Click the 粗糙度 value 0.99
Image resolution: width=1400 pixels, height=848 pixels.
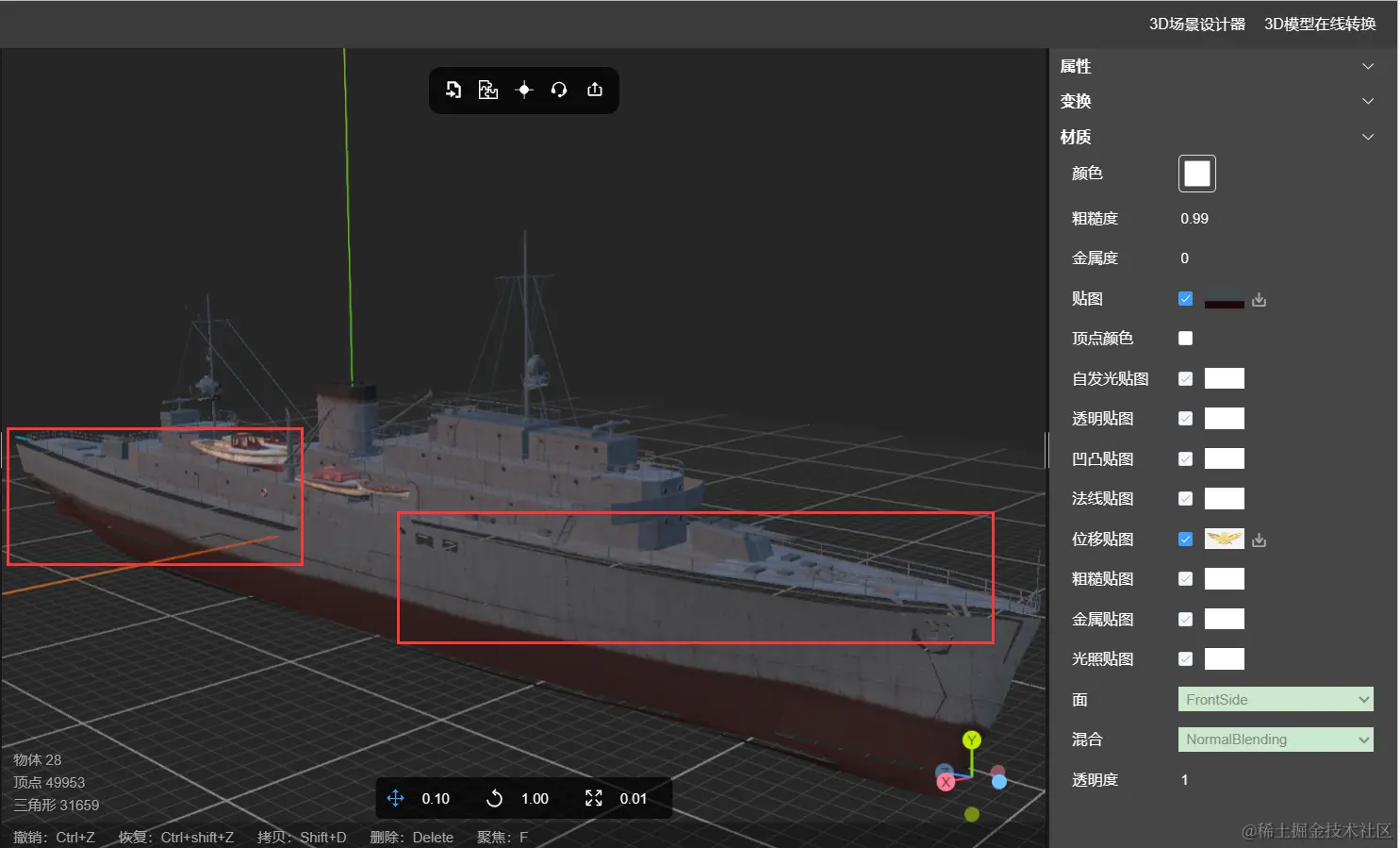click(x=1194, y=219)
